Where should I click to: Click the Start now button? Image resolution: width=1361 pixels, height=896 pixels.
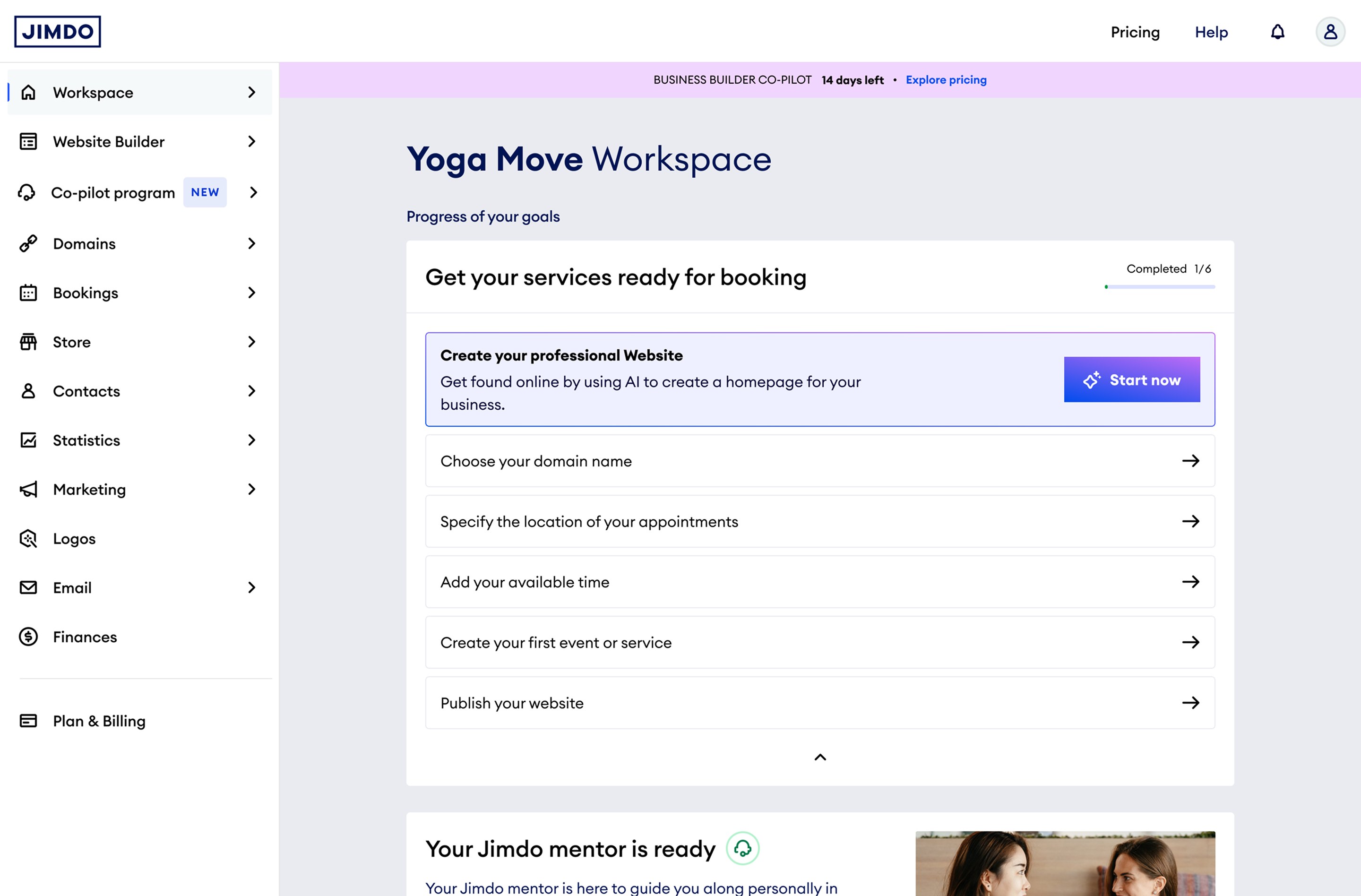point(1132,379)
